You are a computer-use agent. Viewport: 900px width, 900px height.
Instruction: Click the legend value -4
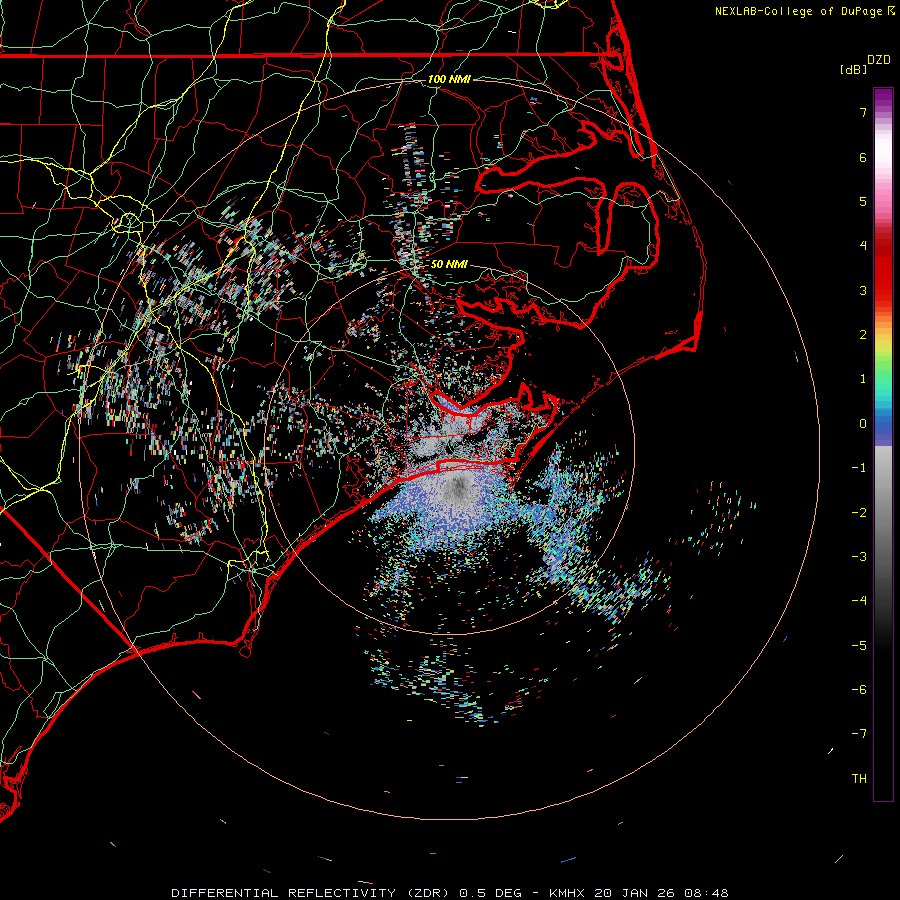(x=859, y=601)
